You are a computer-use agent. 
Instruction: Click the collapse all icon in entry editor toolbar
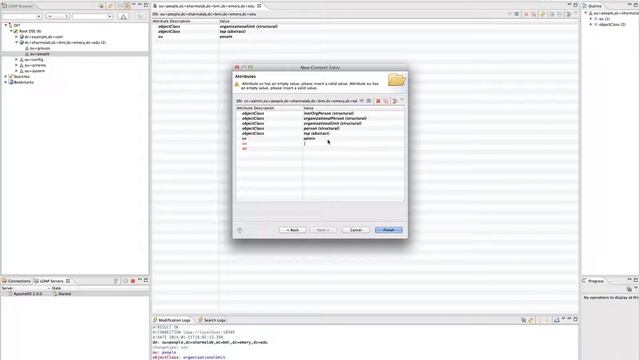(x=560, y=14)
